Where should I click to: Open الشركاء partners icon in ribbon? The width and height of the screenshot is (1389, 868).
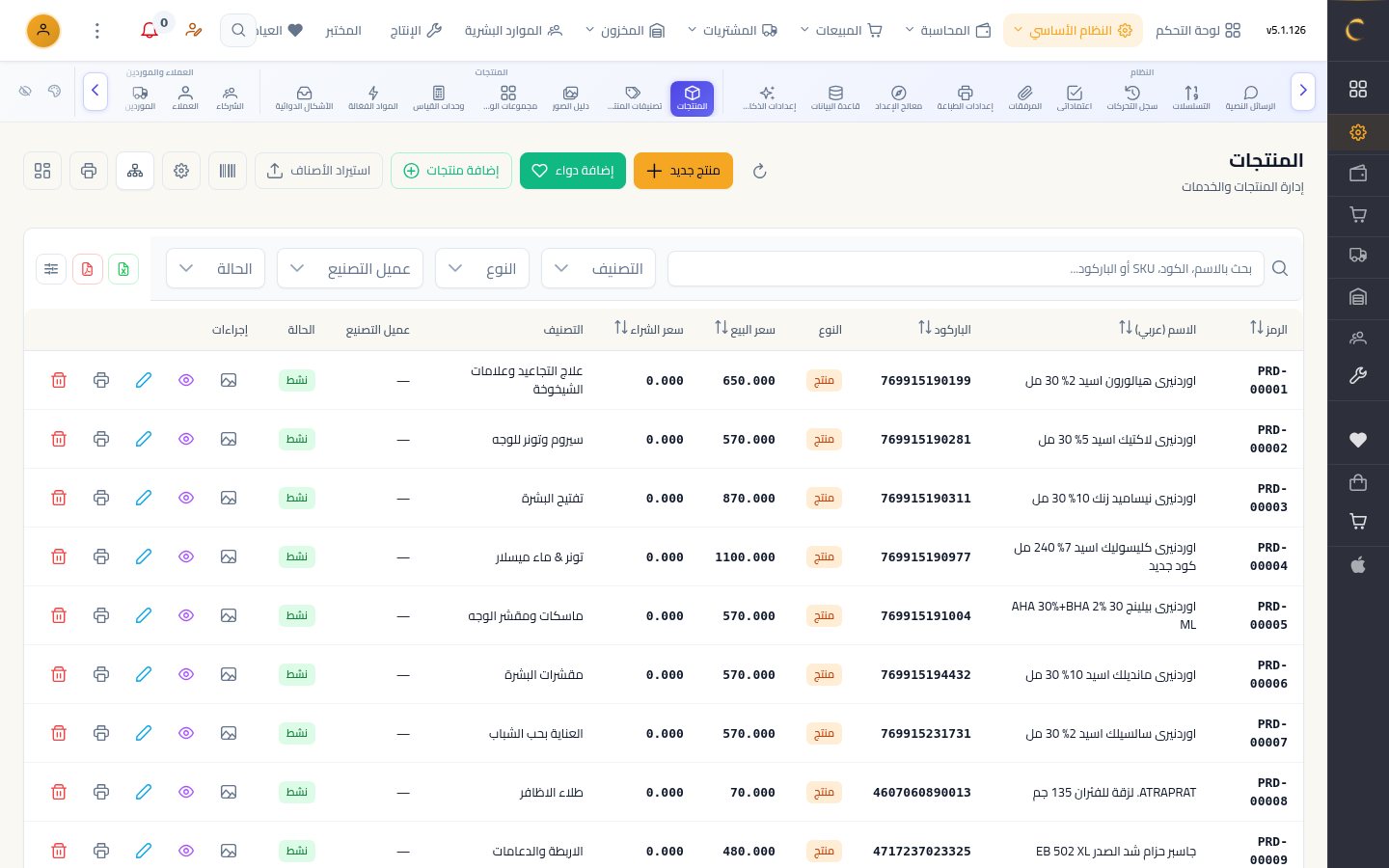(x=230, y=98)
